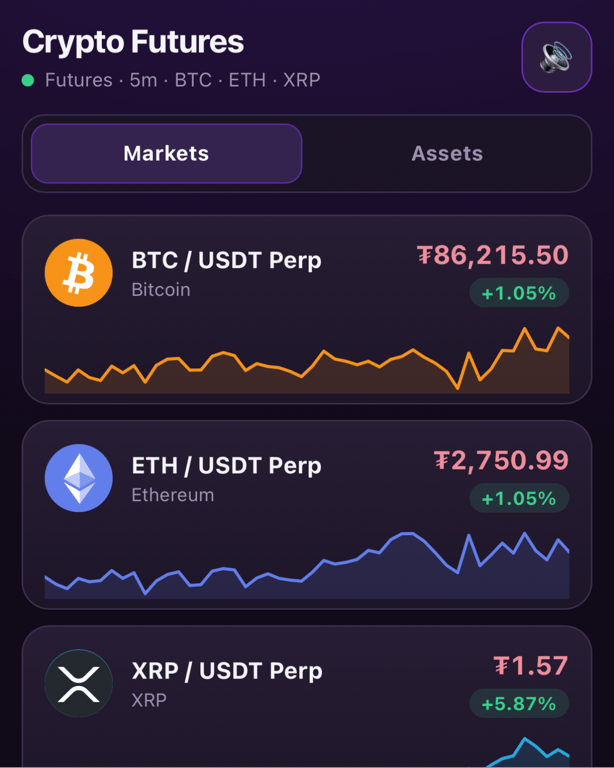Click Ethereum +1.05% change badge

coord(519,498)
